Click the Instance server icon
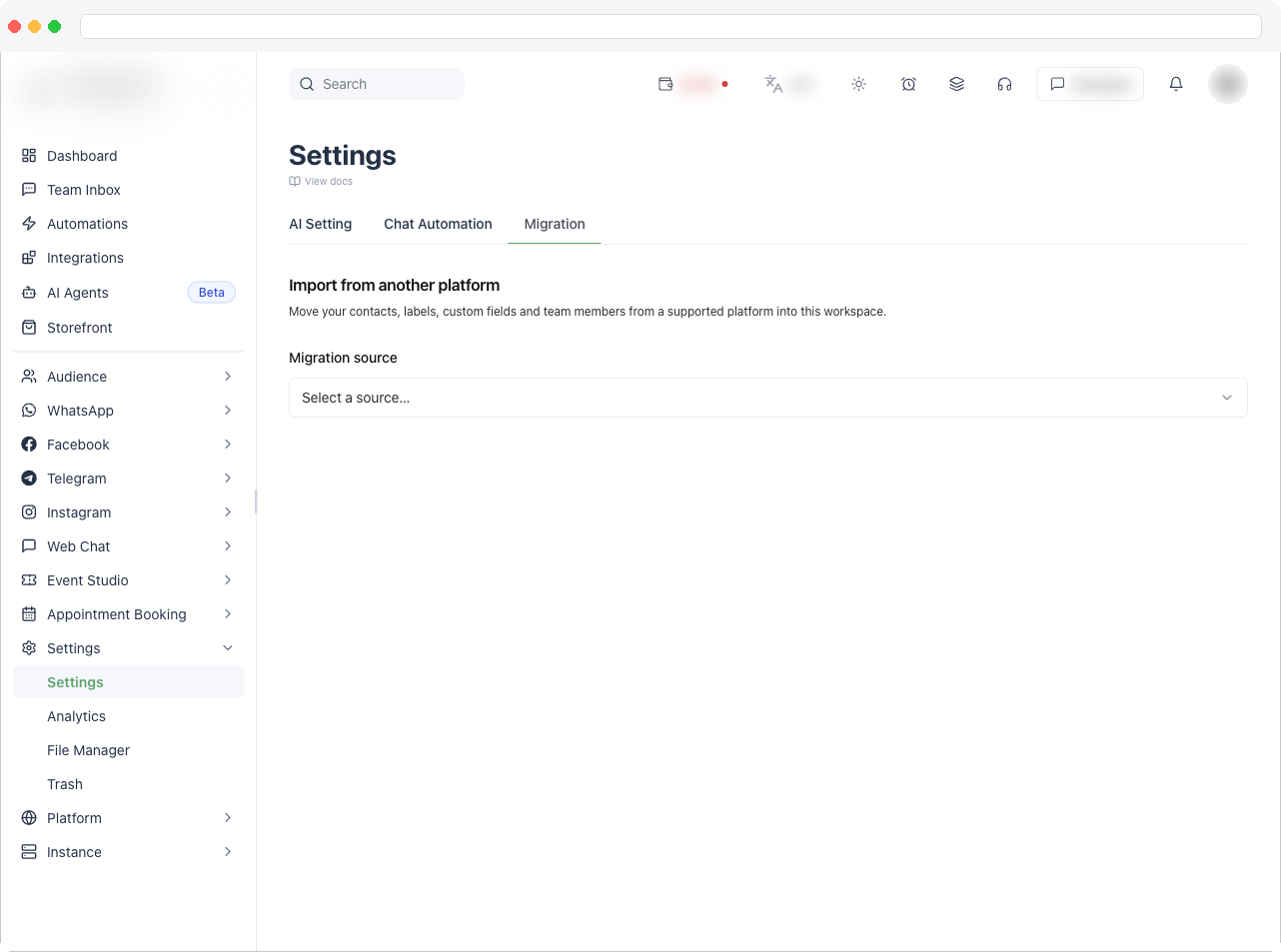 point(29,852)
